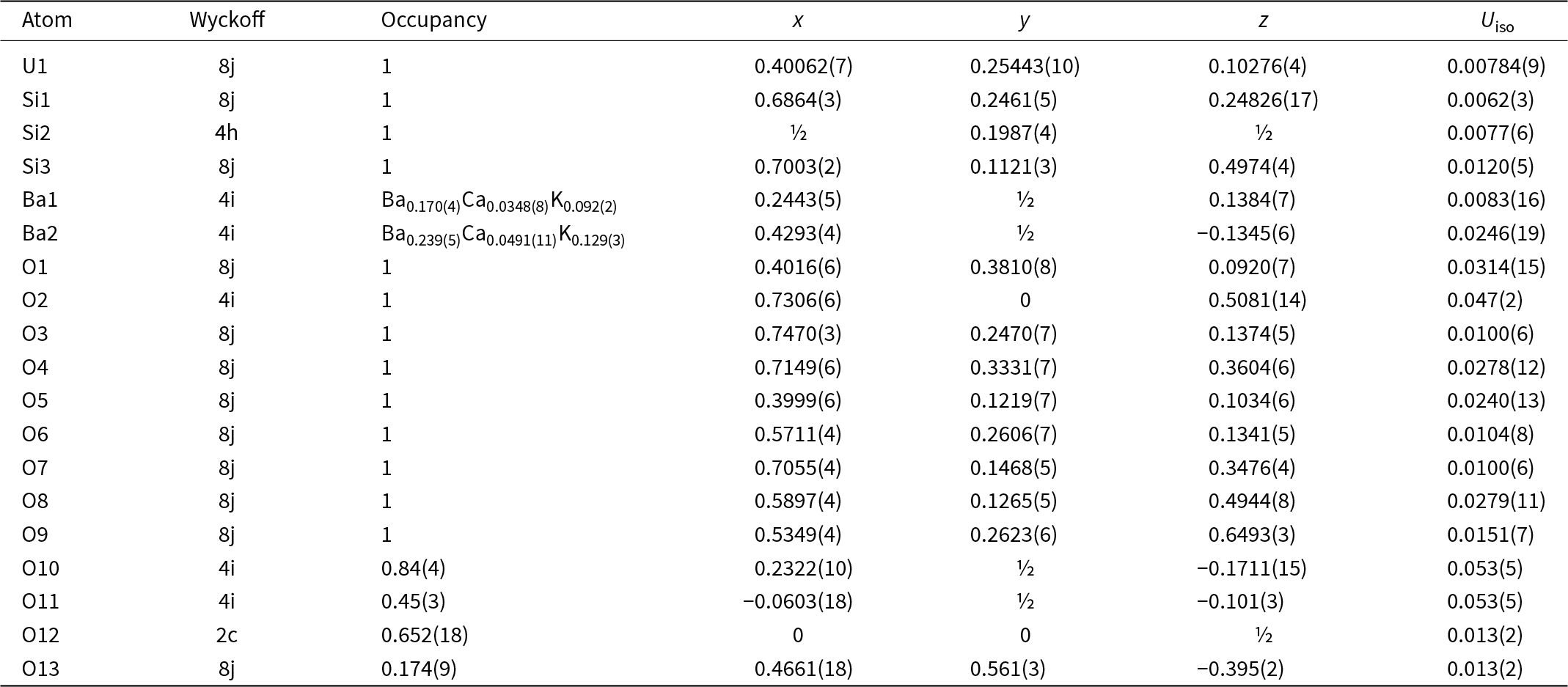The height and width of the screenshot is (687, 1568).
Task: Select the O13 atom label
Action: (40, 669)
